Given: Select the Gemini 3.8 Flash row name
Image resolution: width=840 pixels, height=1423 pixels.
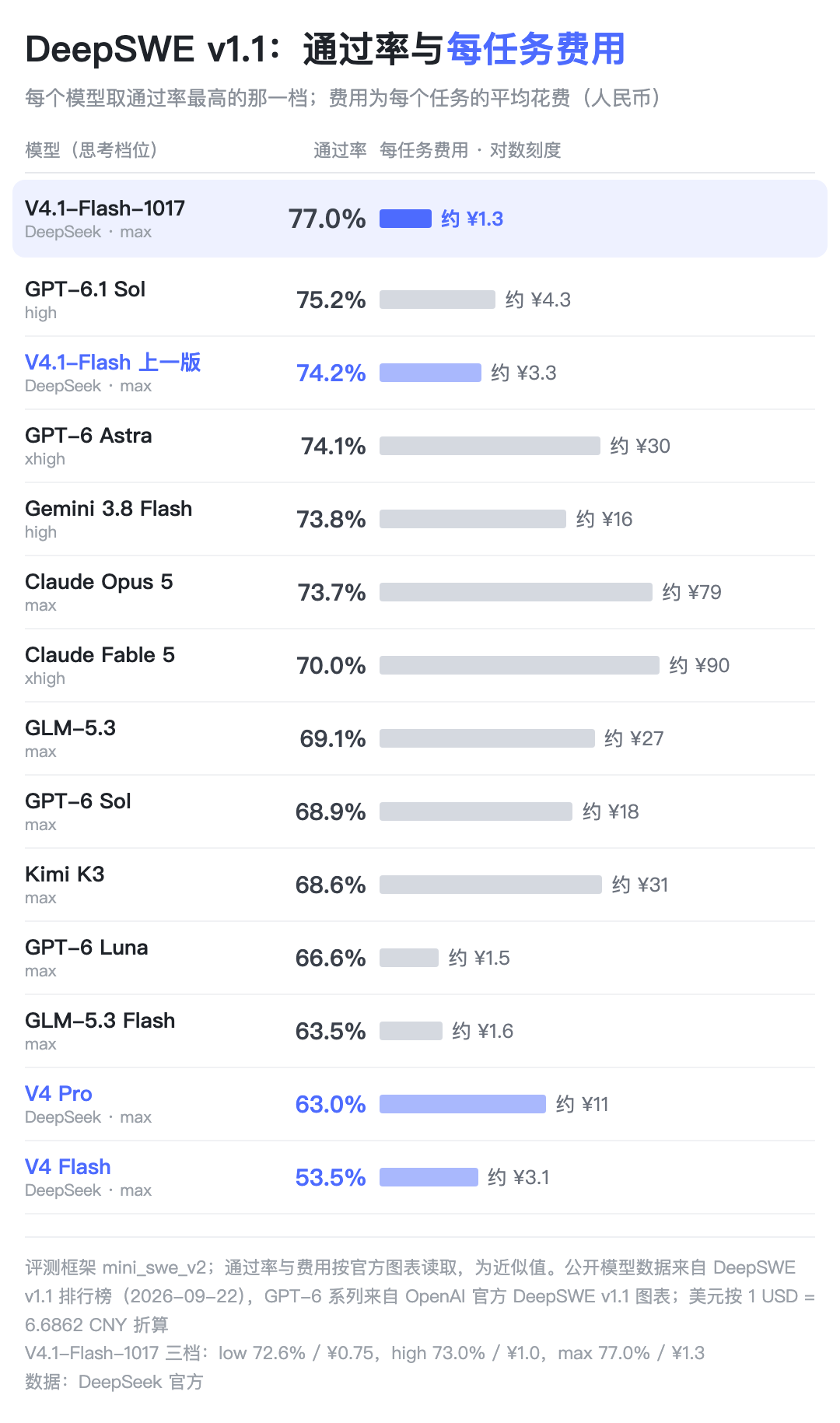Looking at the screenshot, I should point(109,508).
